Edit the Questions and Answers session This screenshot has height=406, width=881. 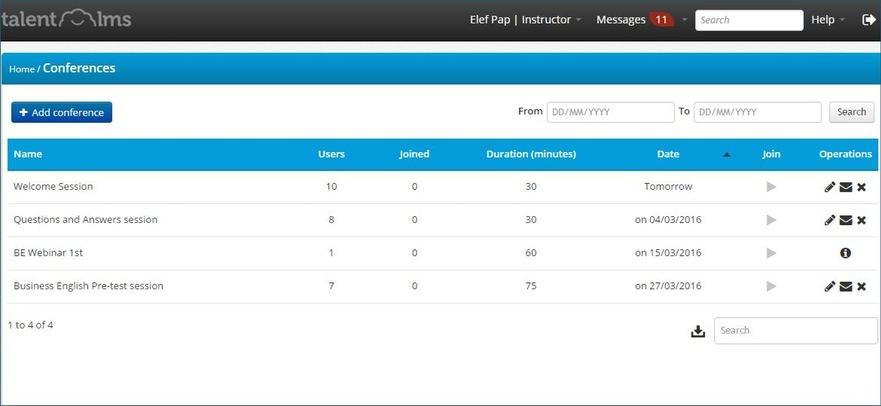[830, 220]
